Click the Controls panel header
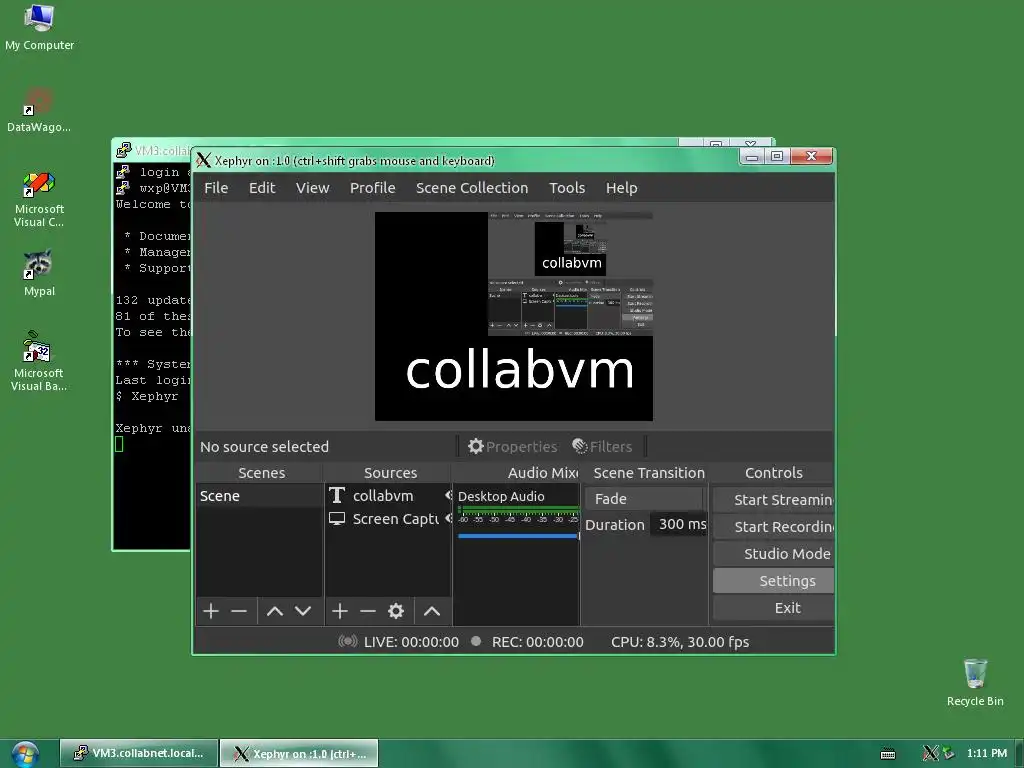This screenshot has height=768, width=1024. click(x=773, y=473)
